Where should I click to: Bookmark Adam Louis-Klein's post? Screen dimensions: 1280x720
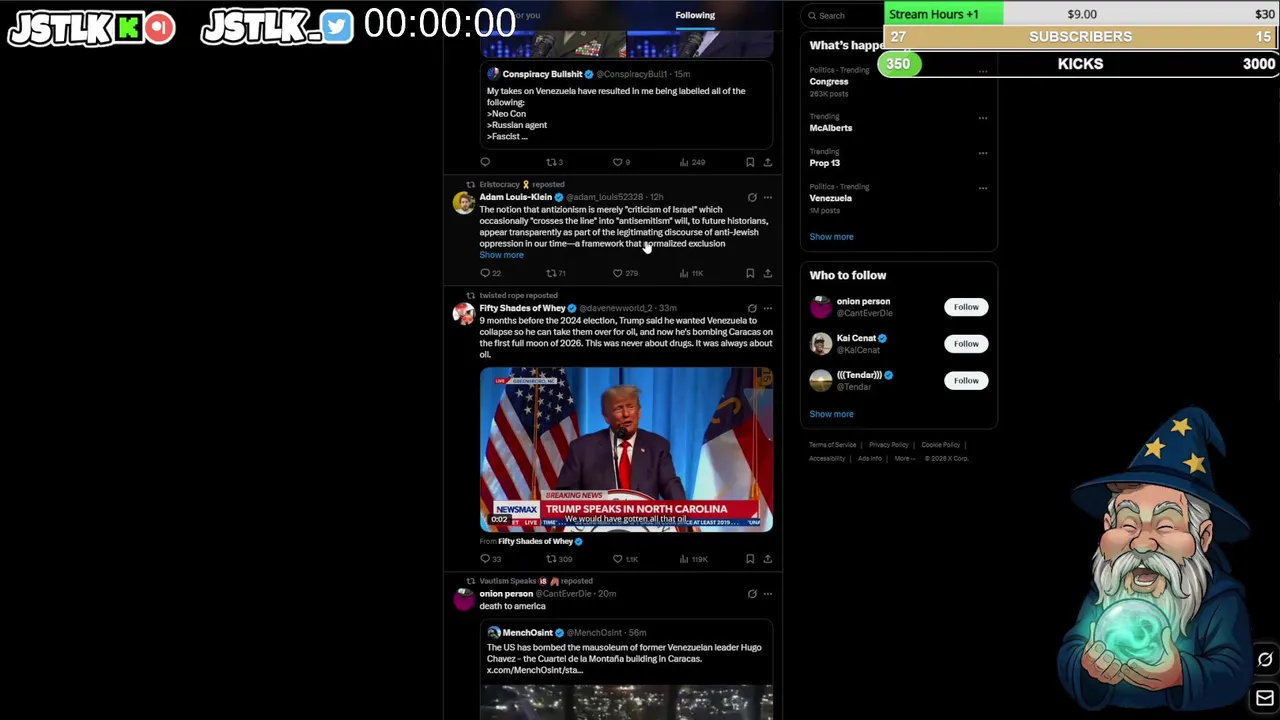[750, 273]
